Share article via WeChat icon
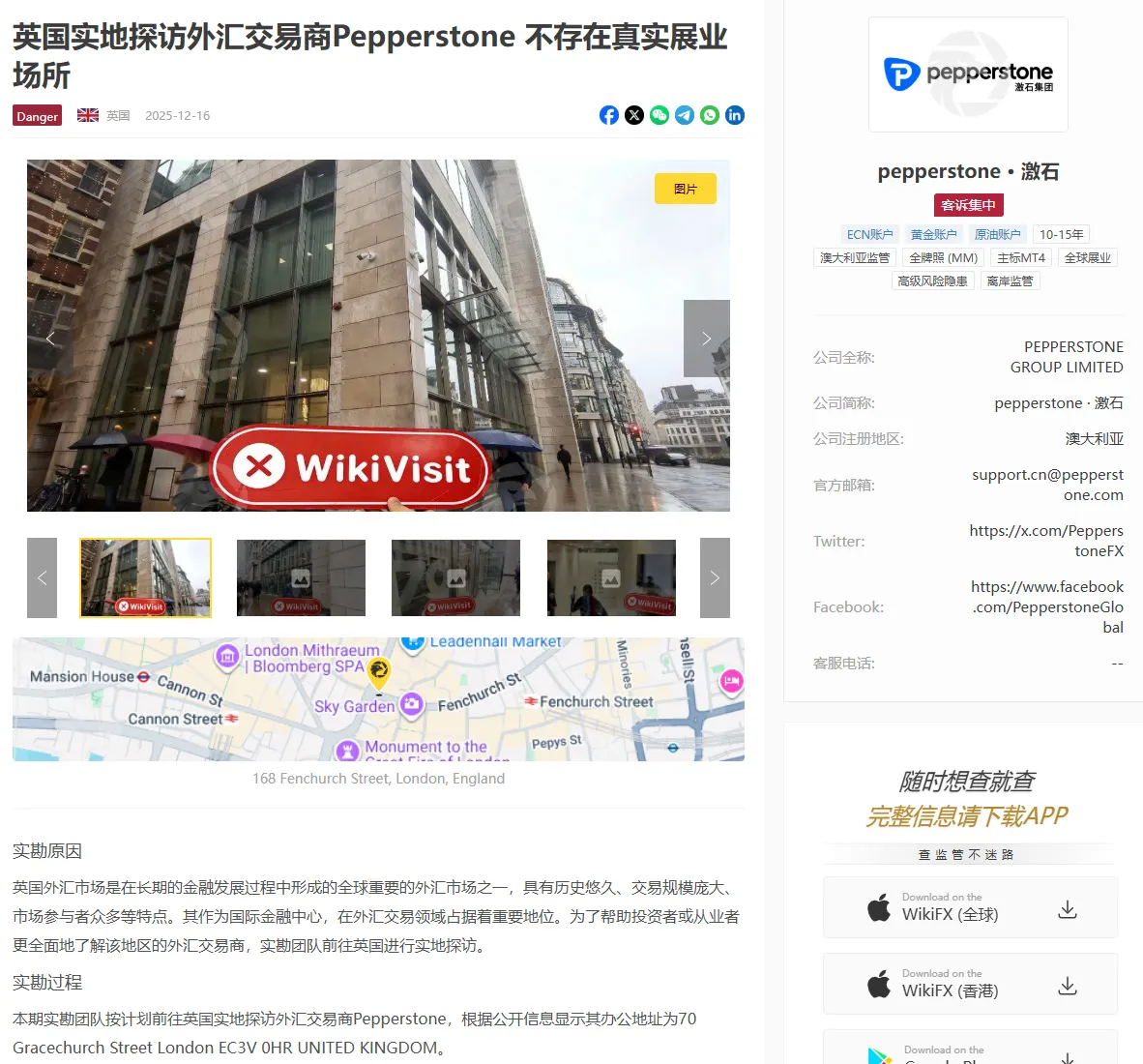Viewport: 1143px width, 1064px height. pyautogui.click(x=659, y=115)
